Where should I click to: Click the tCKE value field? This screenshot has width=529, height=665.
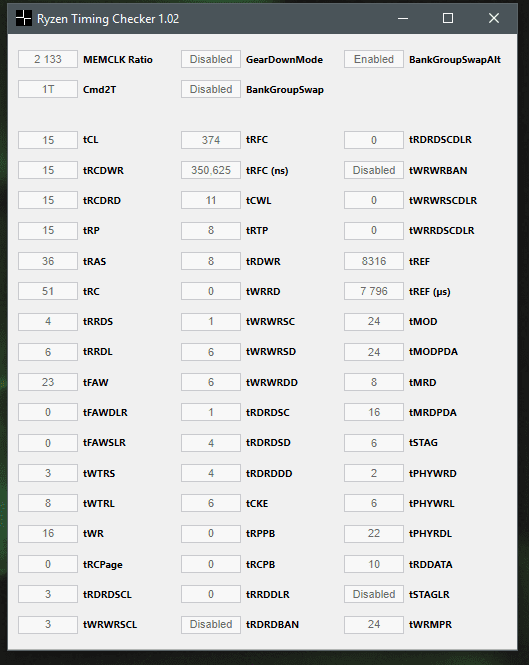click(211, 503)
